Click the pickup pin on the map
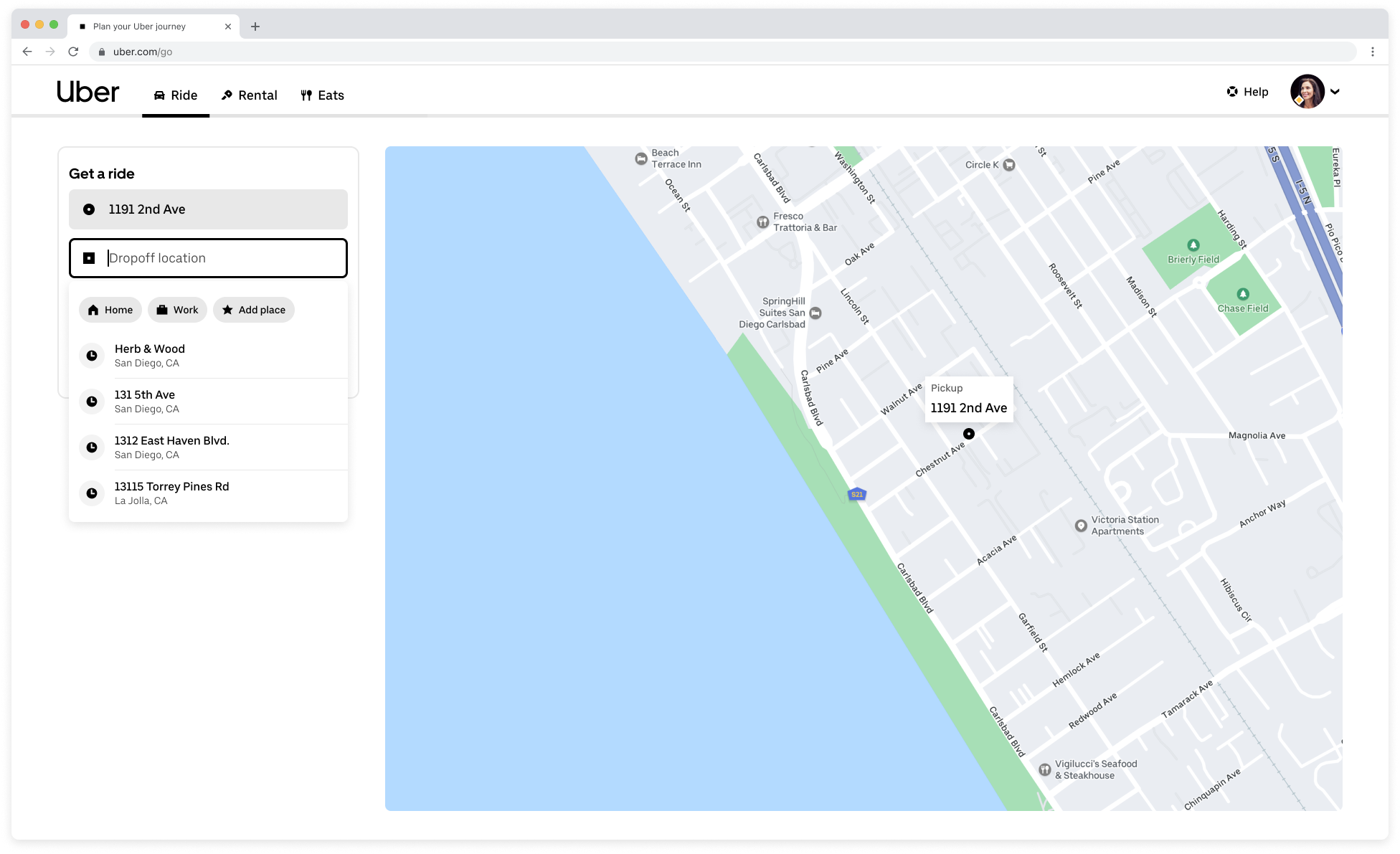Image resolution: width=1400 pixels, height=854 pixels. [969, 434]
